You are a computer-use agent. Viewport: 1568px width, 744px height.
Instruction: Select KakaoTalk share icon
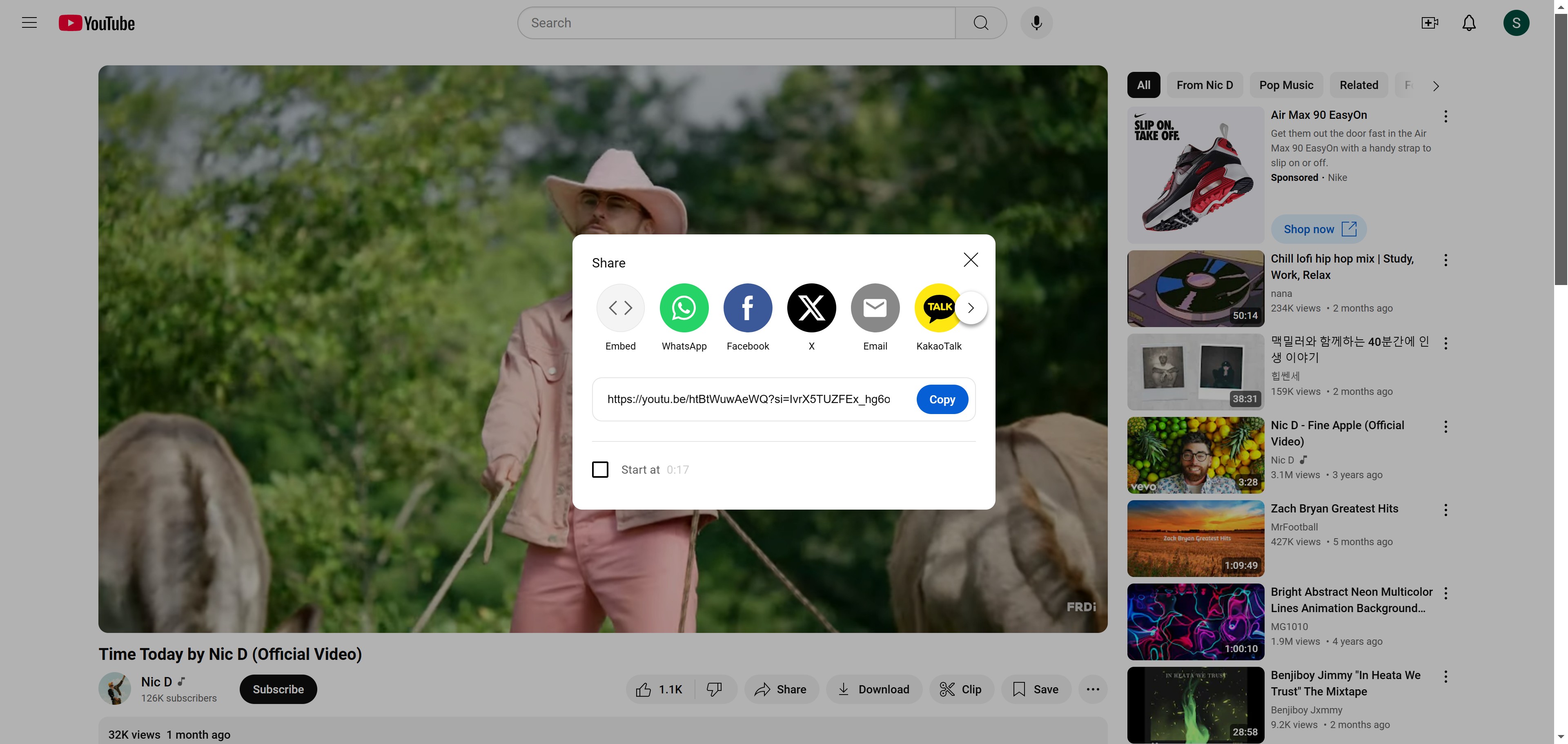[x=938, y=308]
